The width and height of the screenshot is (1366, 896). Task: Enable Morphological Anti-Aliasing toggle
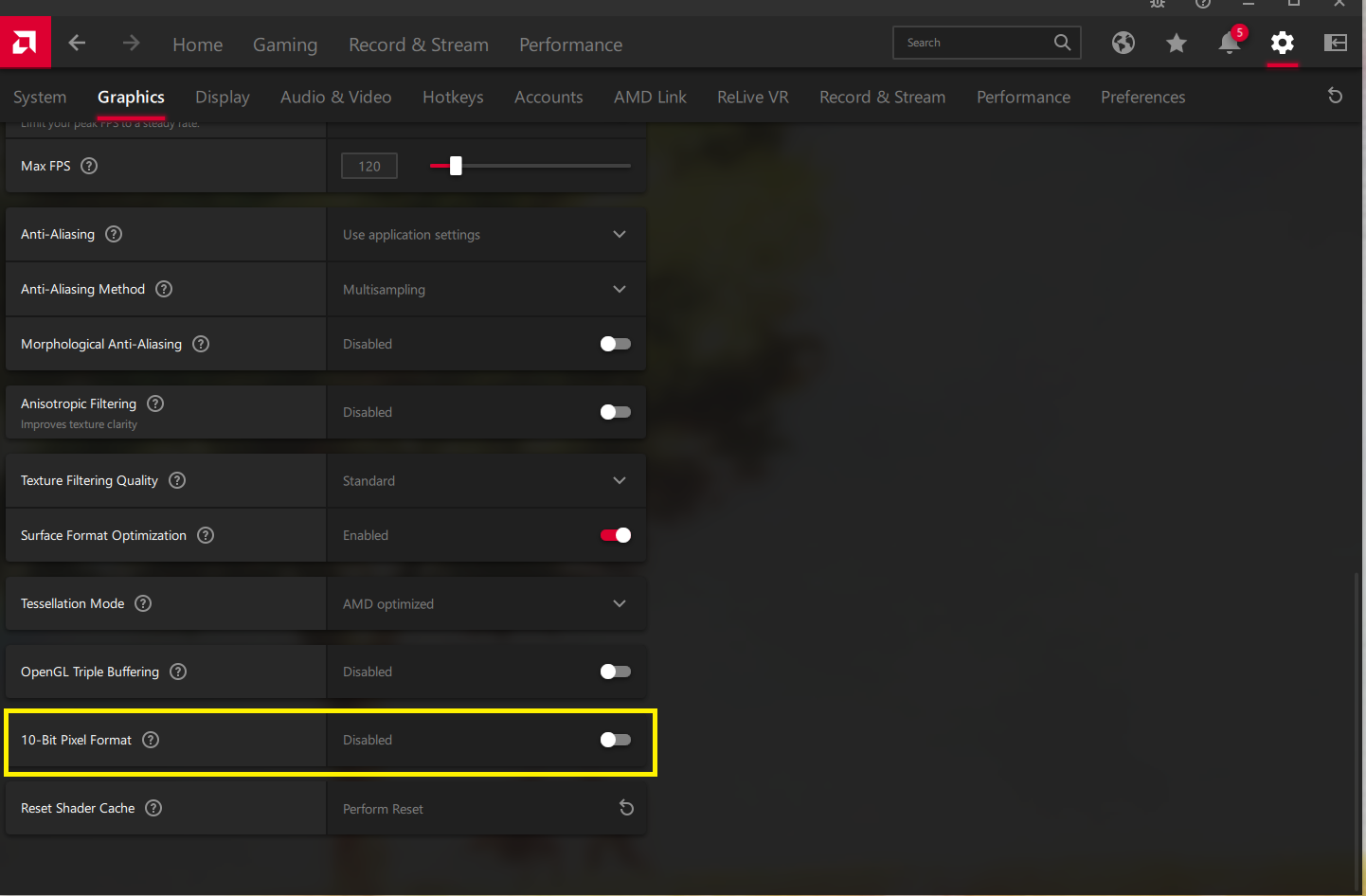[x=616, y=344]
